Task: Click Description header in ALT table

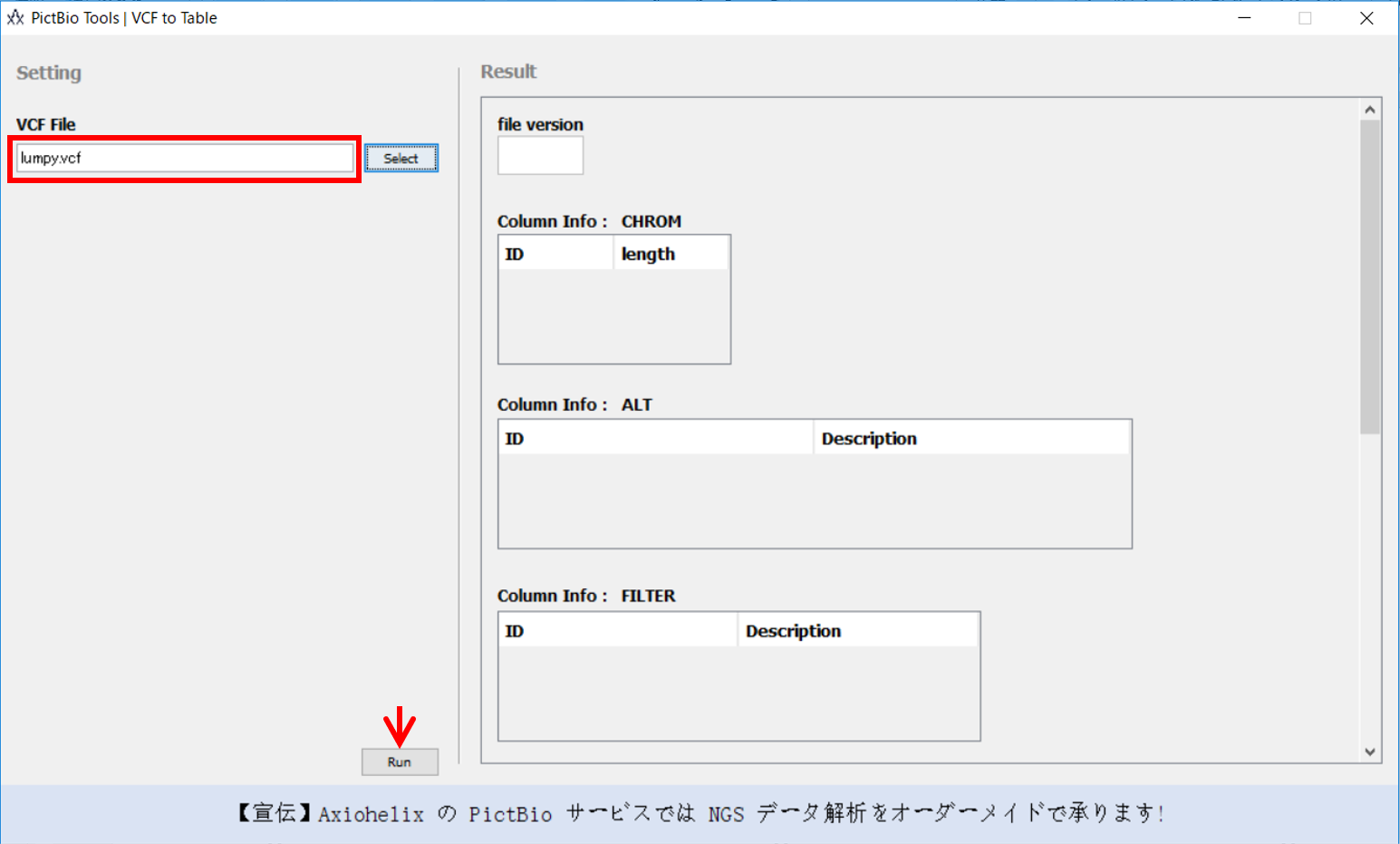Action: [x=971, y=439]
